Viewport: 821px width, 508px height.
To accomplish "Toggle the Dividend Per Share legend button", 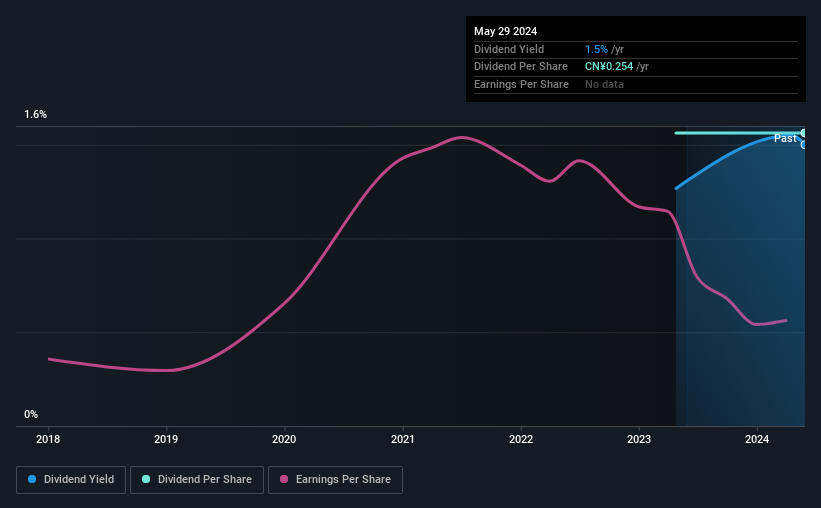I will click(x=197, y=480).
